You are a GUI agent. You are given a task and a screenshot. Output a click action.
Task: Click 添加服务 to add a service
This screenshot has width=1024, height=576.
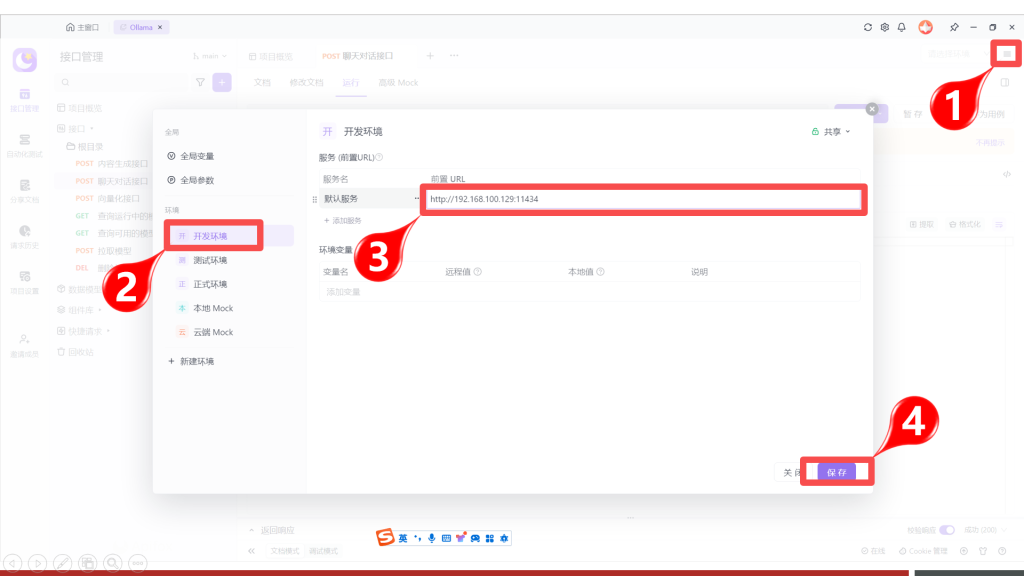click(346, 220)
